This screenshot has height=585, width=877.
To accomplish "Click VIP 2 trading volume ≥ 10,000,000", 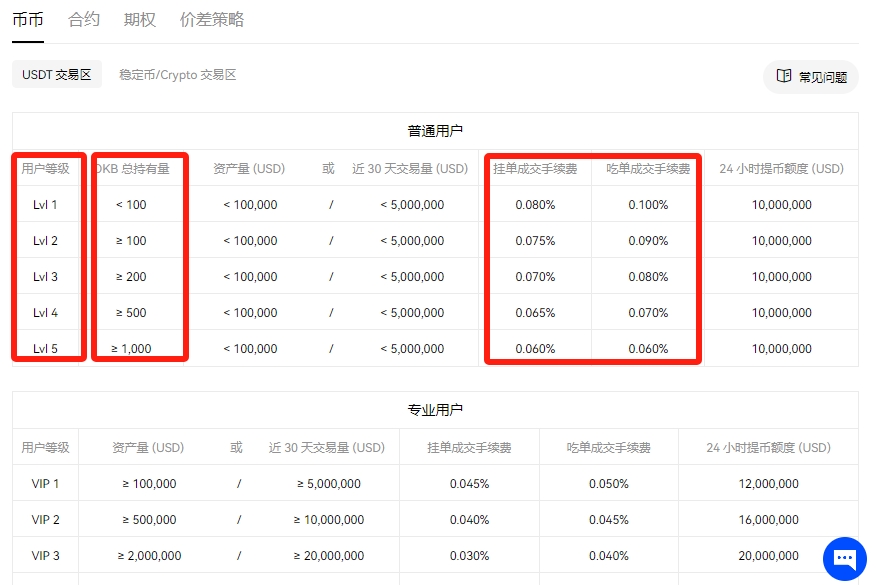I will 329,520.
